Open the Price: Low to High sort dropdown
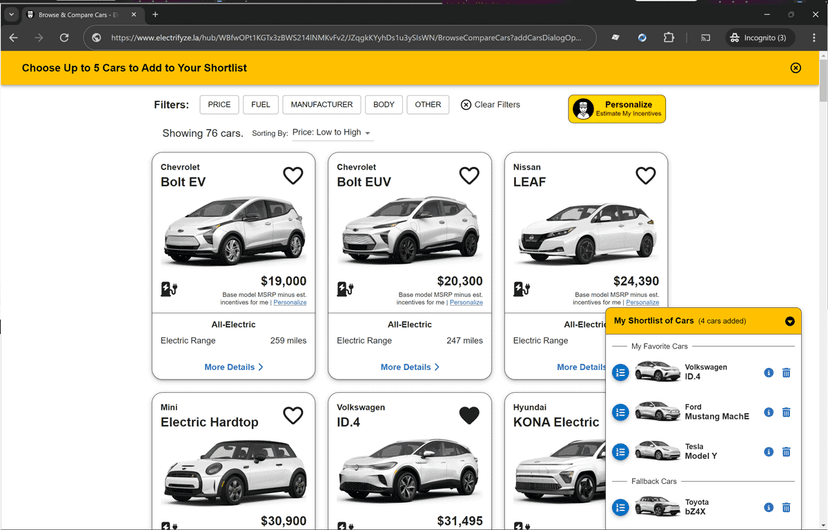The height and width of the screenshot is (530, 828). point(331,133)
